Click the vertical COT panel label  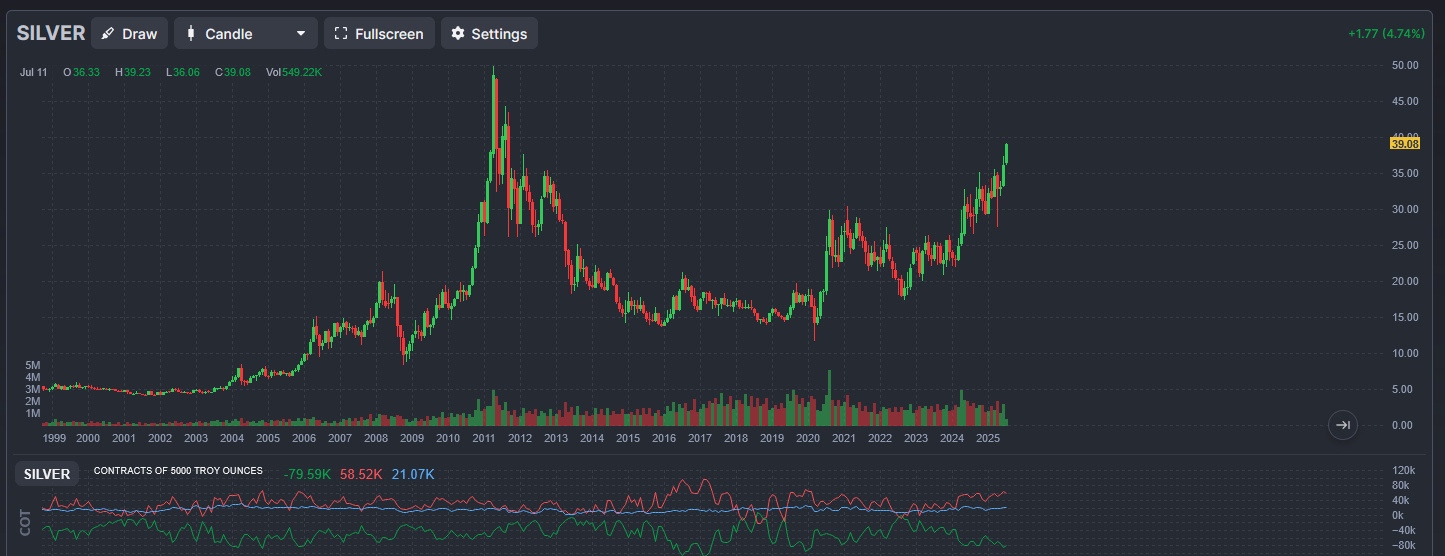pos(26,520)
